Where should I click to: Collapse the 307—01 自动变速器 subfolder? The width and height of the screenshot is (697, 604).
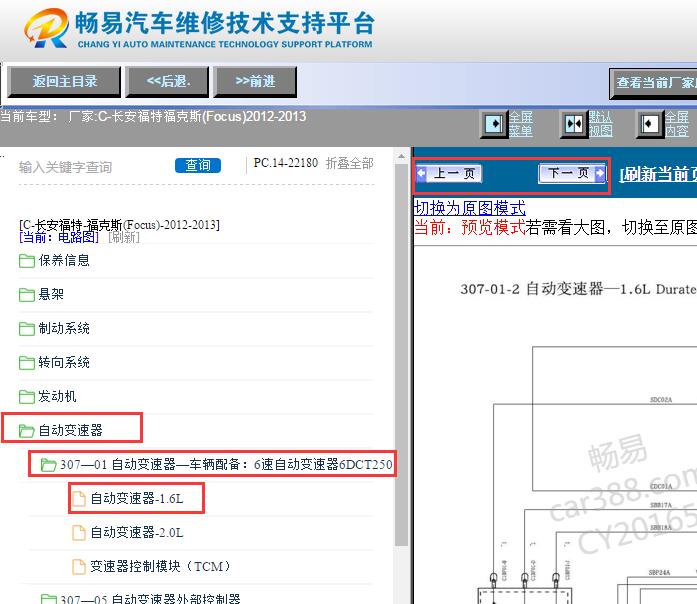[x=226, y=464]
